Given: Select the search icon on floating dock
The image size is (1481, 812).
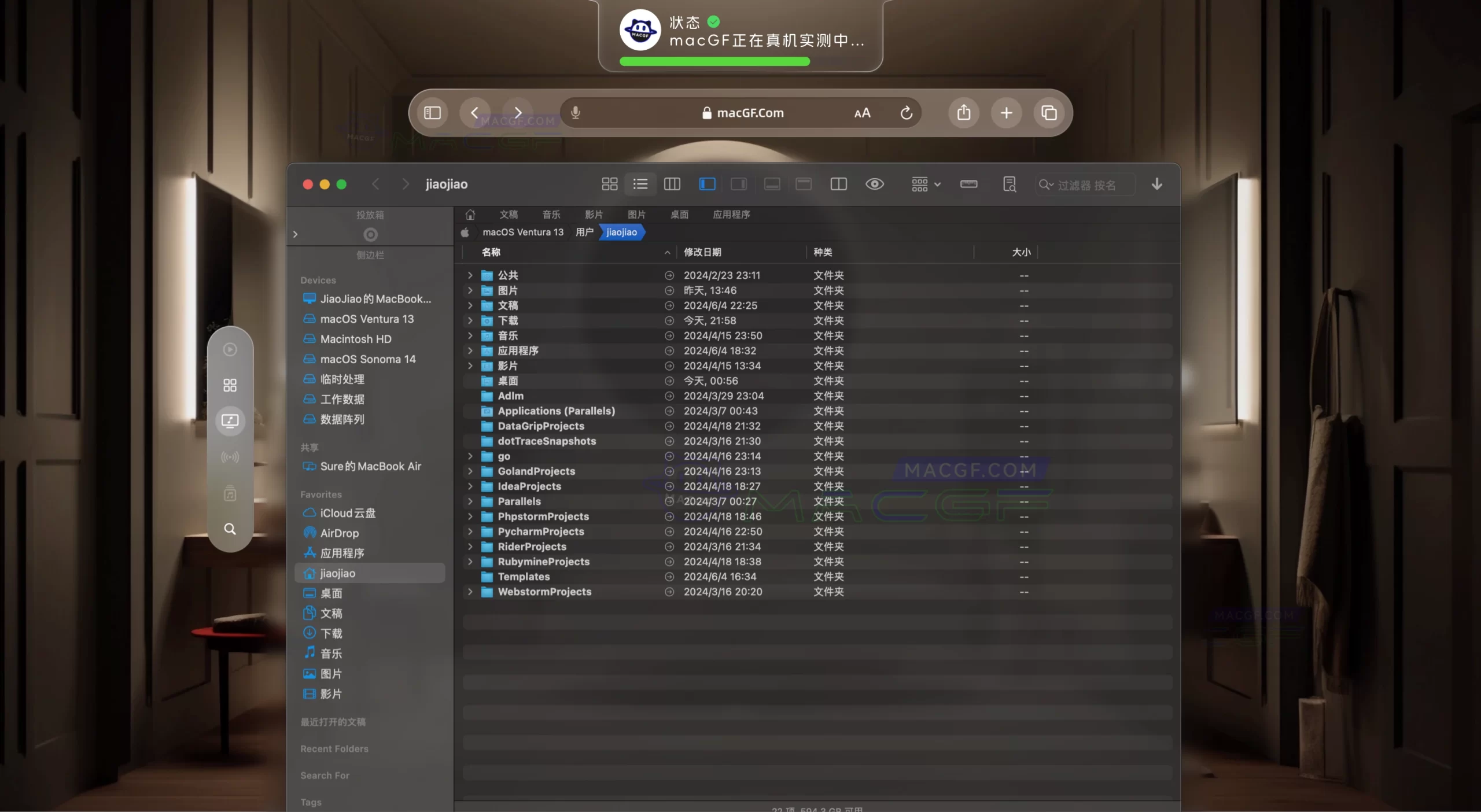Looking at the screenshot, I should [x=230, y=528].
